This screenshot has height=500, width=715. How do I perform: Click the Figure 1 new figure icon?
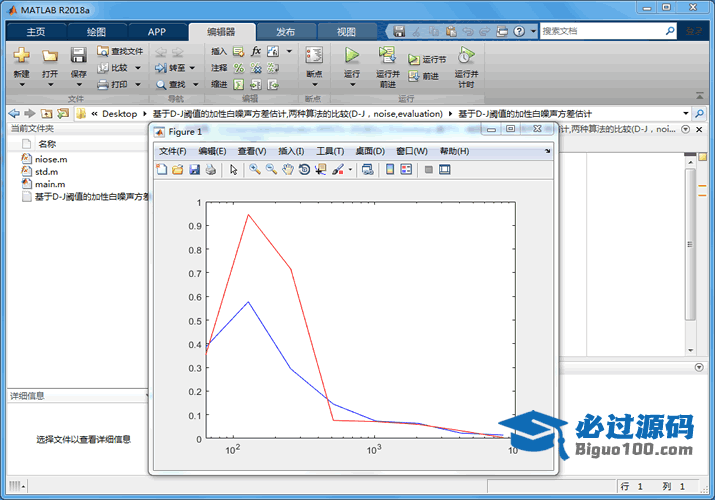(161, 170)
